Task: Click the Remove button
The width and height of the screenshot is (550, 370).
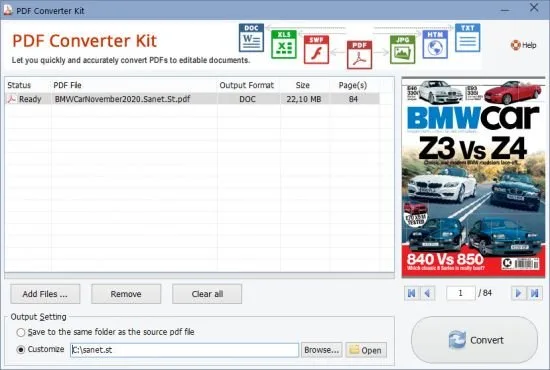Action: [126, 294]
